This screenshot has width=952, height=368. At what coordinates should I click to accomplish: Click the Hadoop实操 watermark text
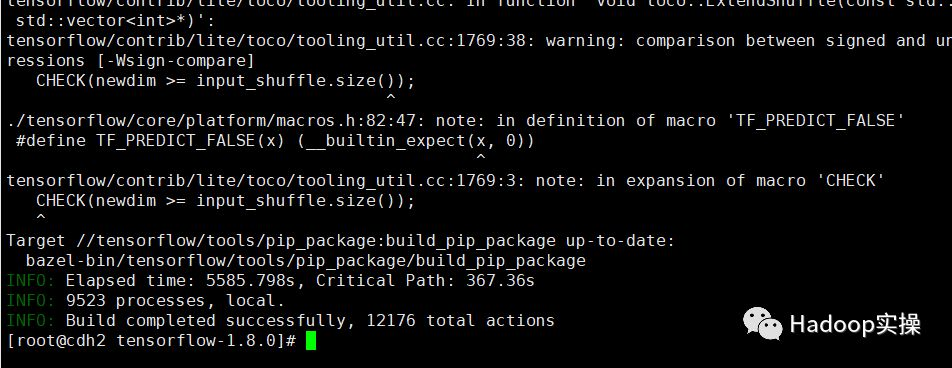(x=855, y=325)
